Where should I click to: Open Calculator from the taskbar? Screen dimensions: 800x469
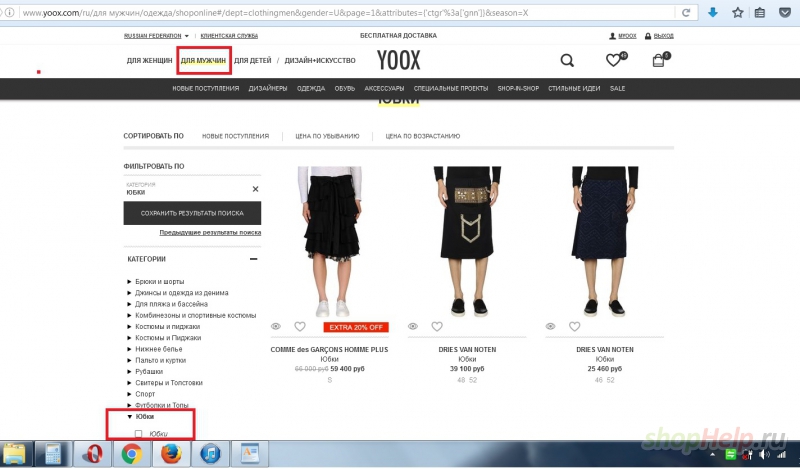click(x=53, y=454)
